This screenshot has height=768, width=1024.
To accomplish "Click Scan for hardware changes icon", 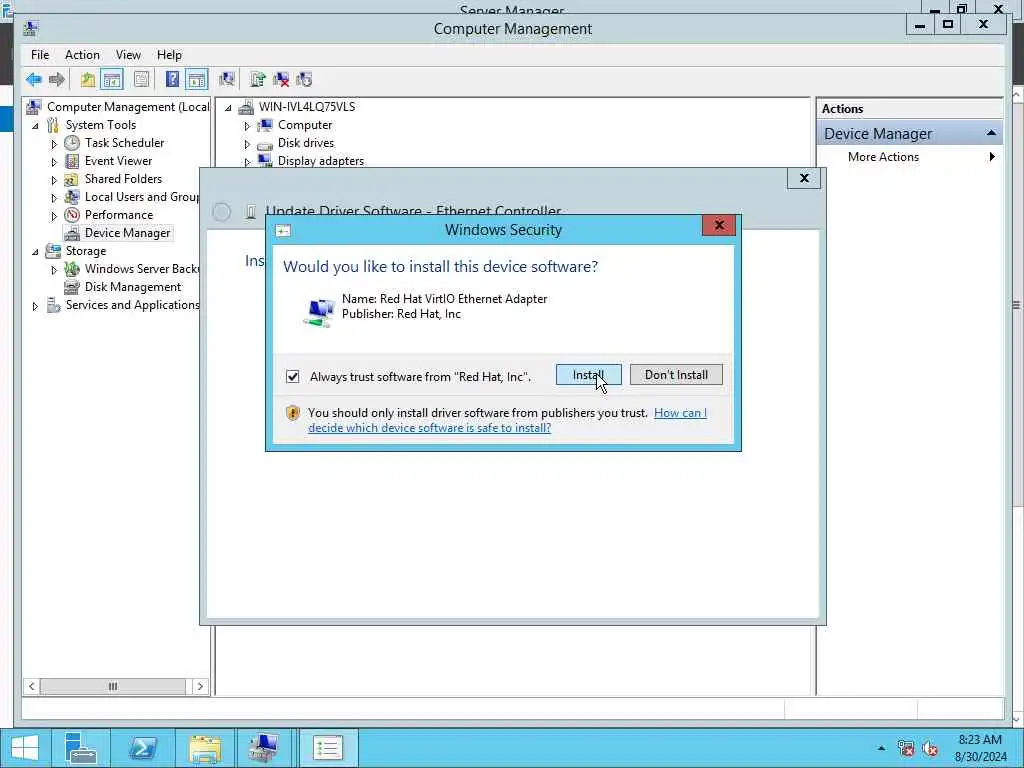I will tap(227, 80).
